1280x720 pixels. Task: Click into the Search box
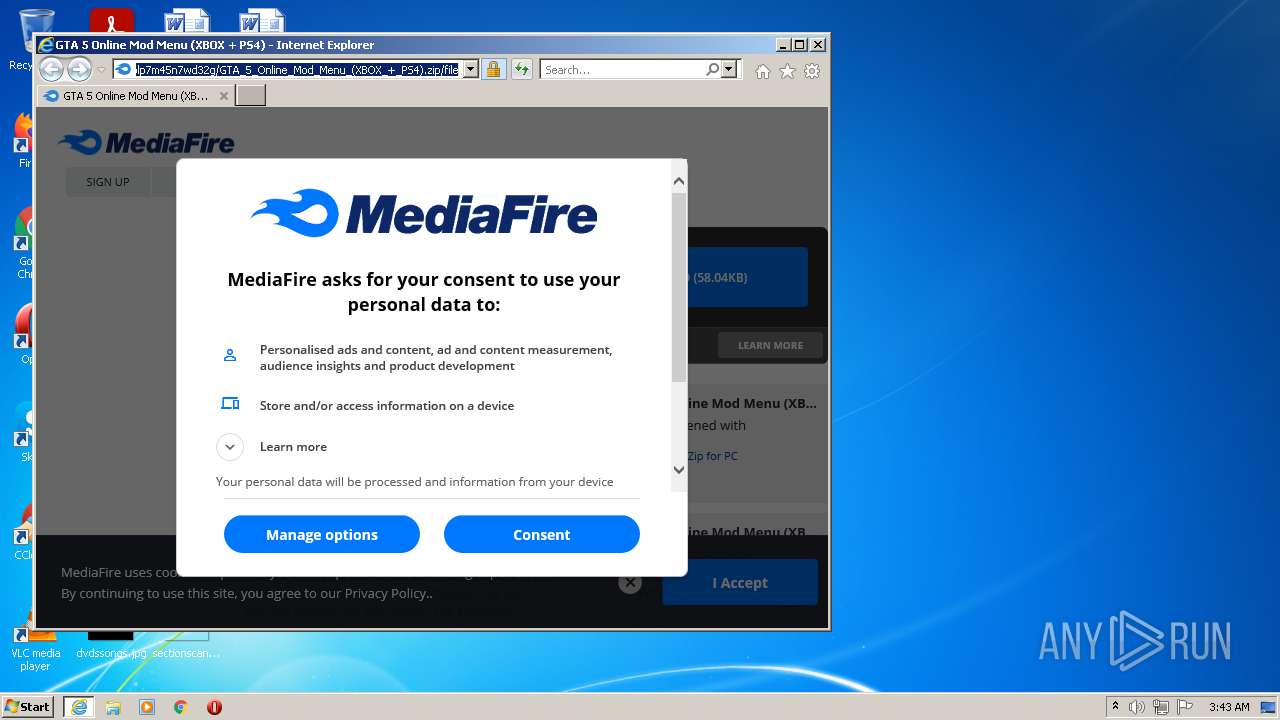tap(622, 70)
